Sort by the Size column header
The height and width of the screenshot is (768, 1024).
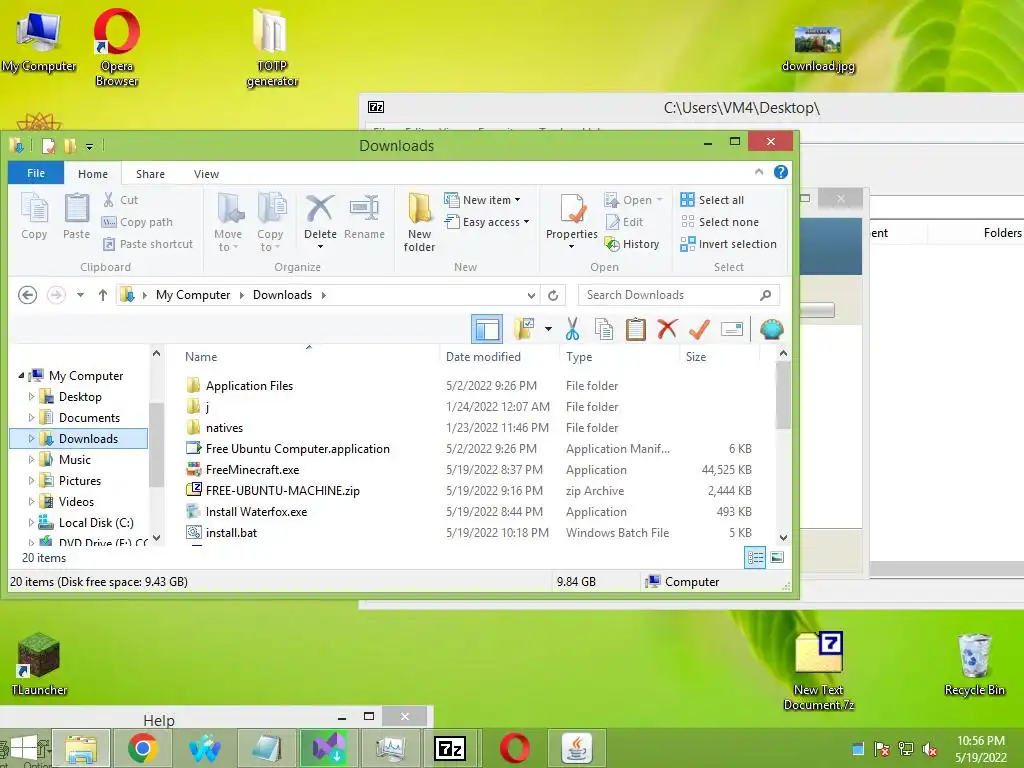click(696, 357)
